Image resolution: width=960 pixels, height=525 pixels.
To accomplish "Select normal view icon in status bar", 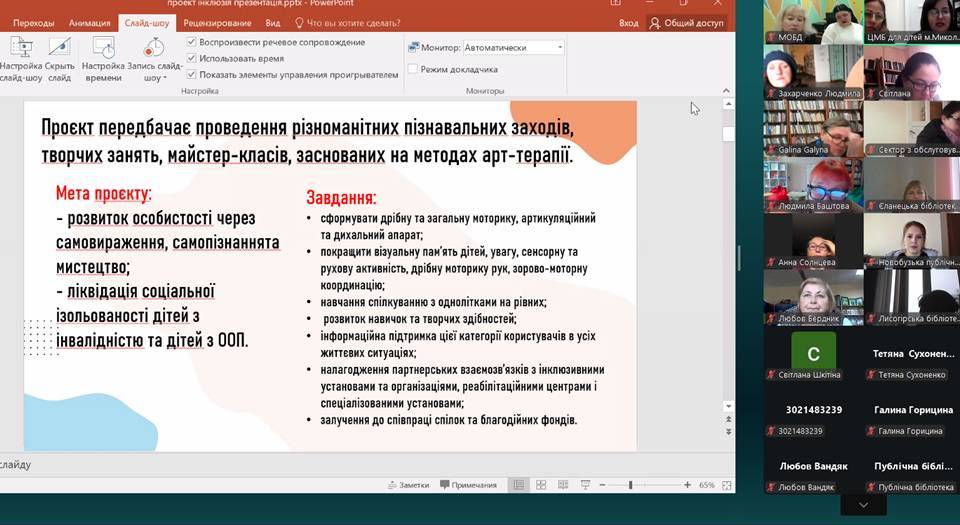I will point(518,485).
